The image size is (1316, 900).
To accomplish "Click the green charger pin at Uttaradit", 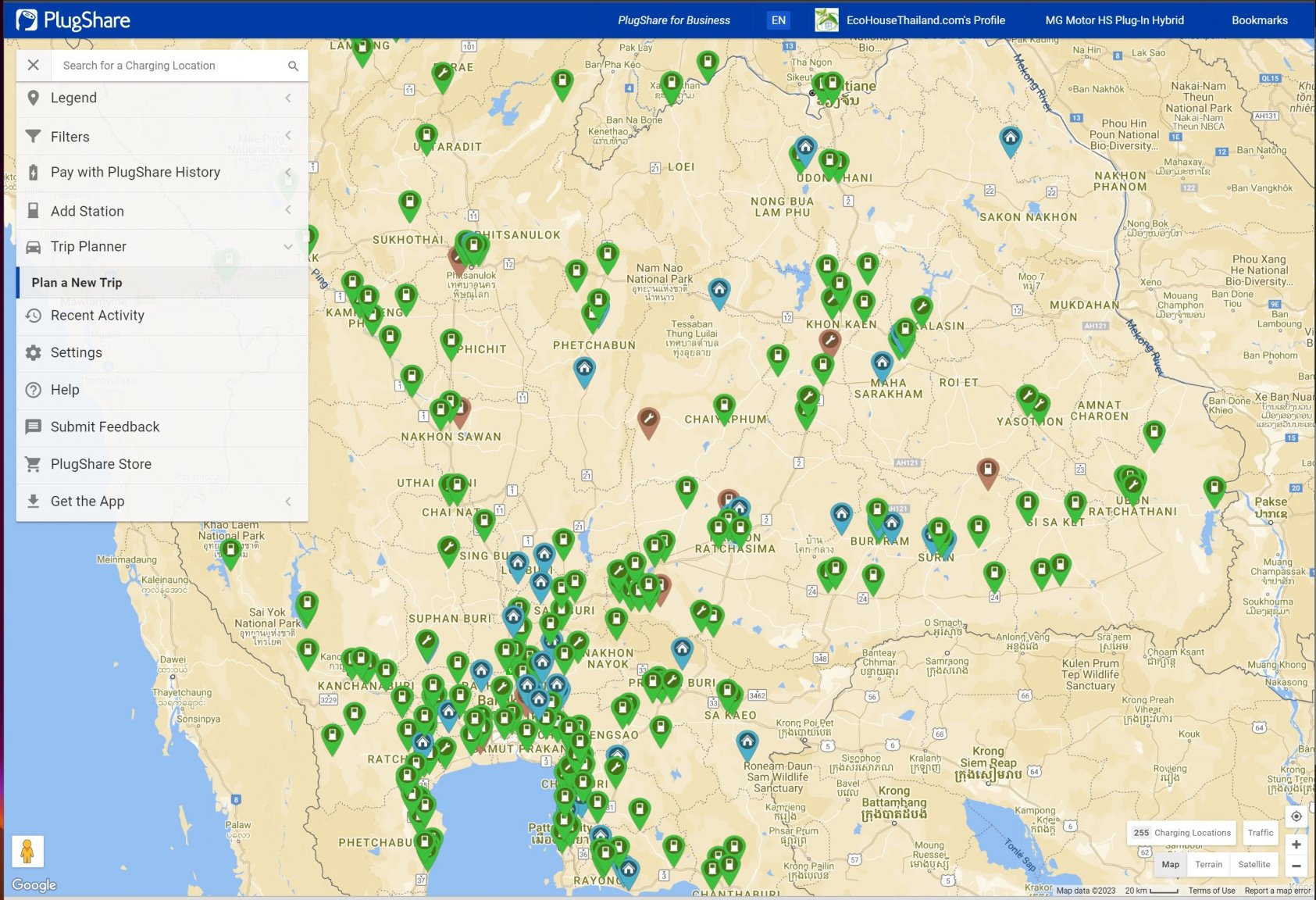I will [x=426, y=137].
